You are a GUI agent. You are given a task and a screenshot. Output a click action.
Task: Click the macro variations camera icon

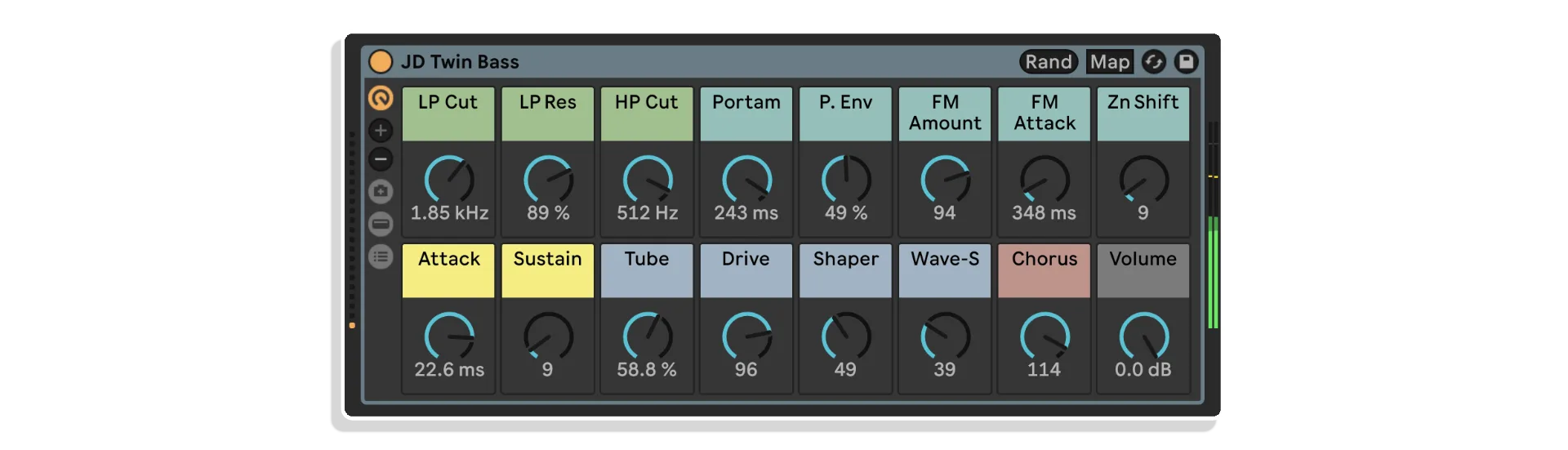click(x=381, y=191)
